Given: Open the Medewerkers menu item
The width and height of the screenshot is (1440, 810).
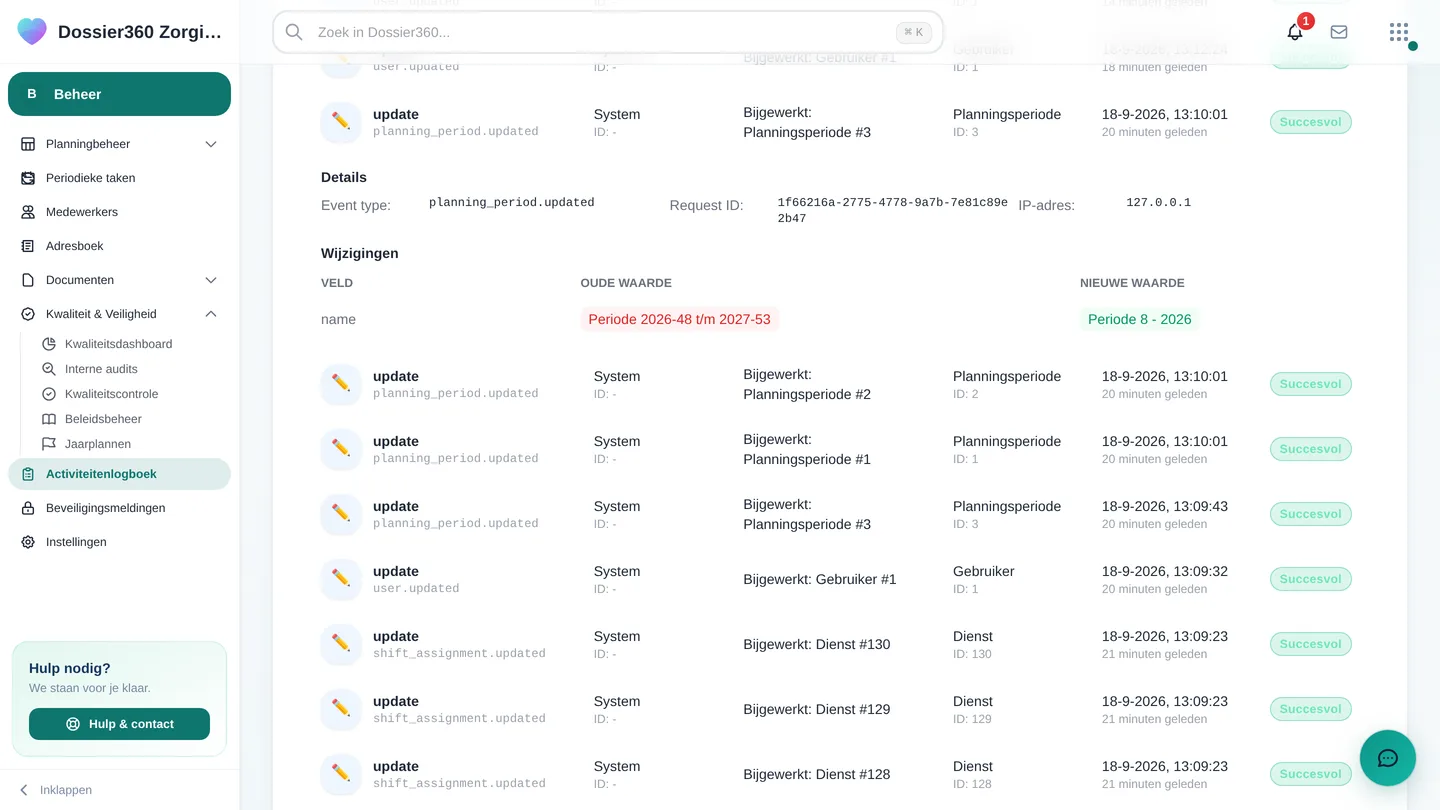Looking at the screenshot, I should [x=119, y=212].
